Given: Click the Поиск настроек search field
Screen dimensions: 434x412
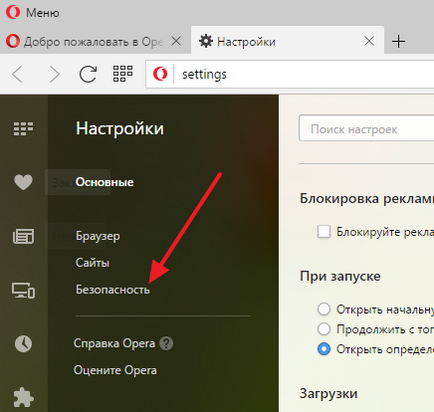Looking at the screenshot, I should pyautogui.click(x=366, y=128).
